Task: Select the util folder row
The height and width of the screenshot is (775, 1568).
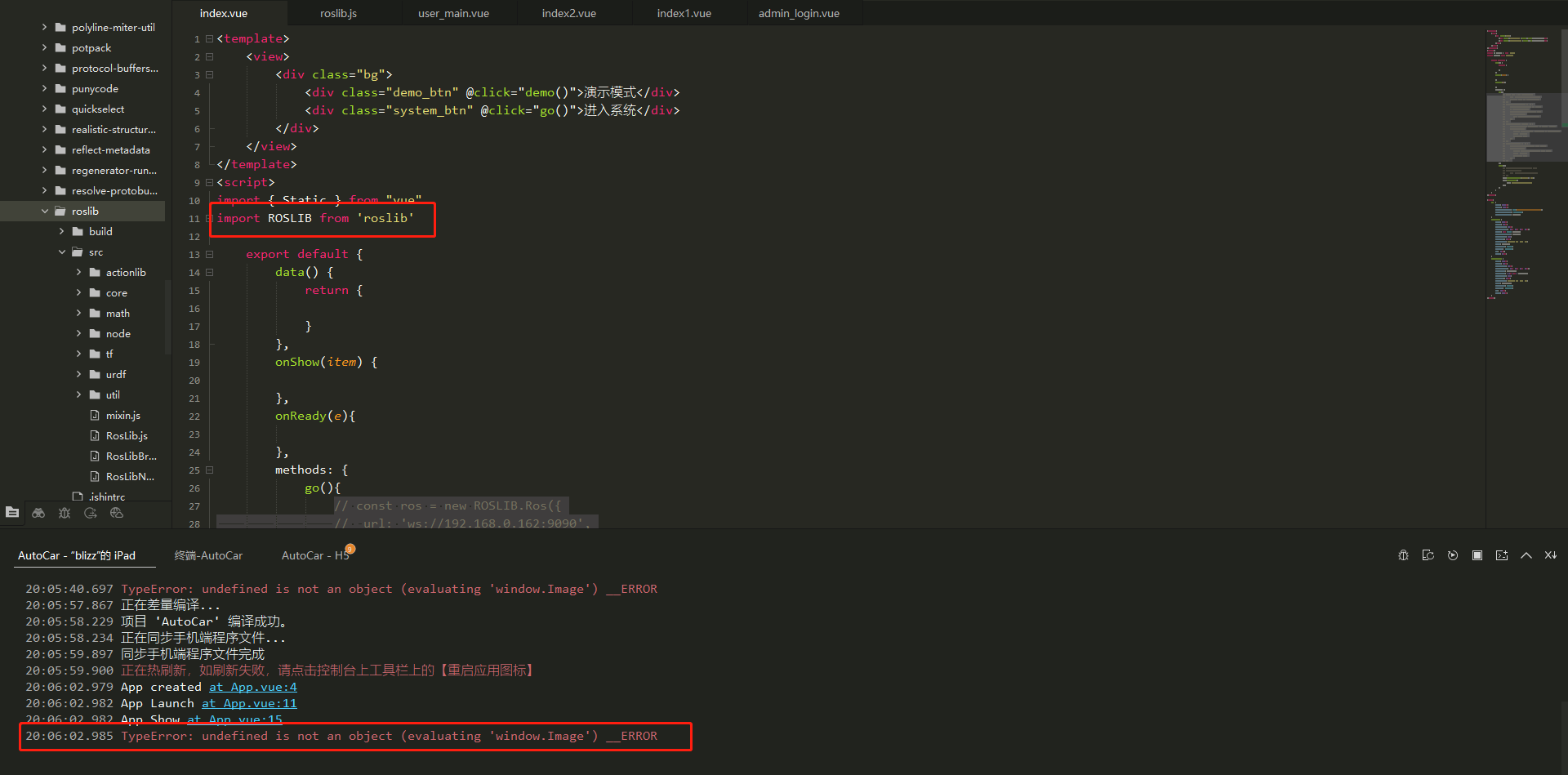Action: click(82, 394)
